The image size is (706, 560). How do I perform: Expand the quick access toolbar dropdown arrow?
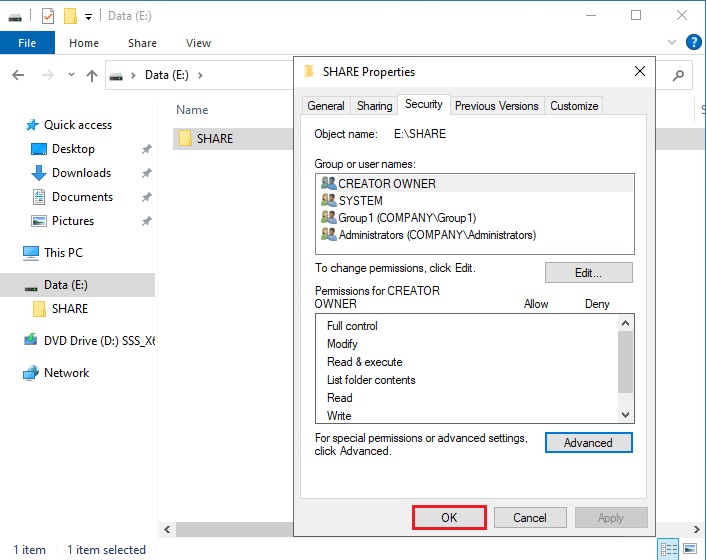click(x=88, y=16)
